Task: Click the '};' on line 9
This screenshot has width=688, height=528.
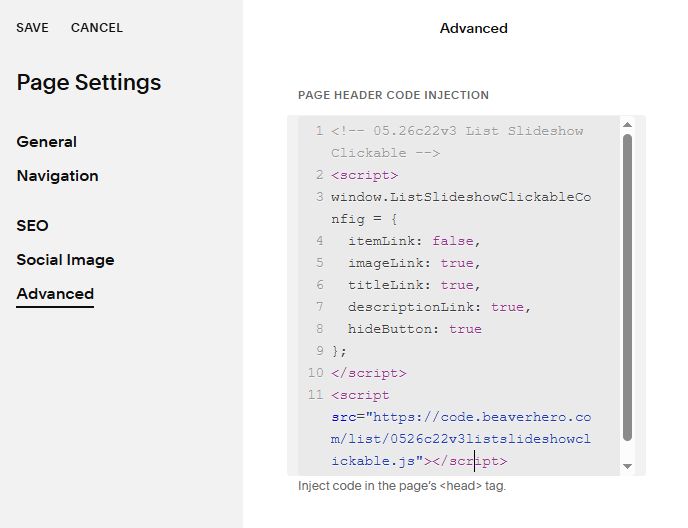Action: coord(339,351)
